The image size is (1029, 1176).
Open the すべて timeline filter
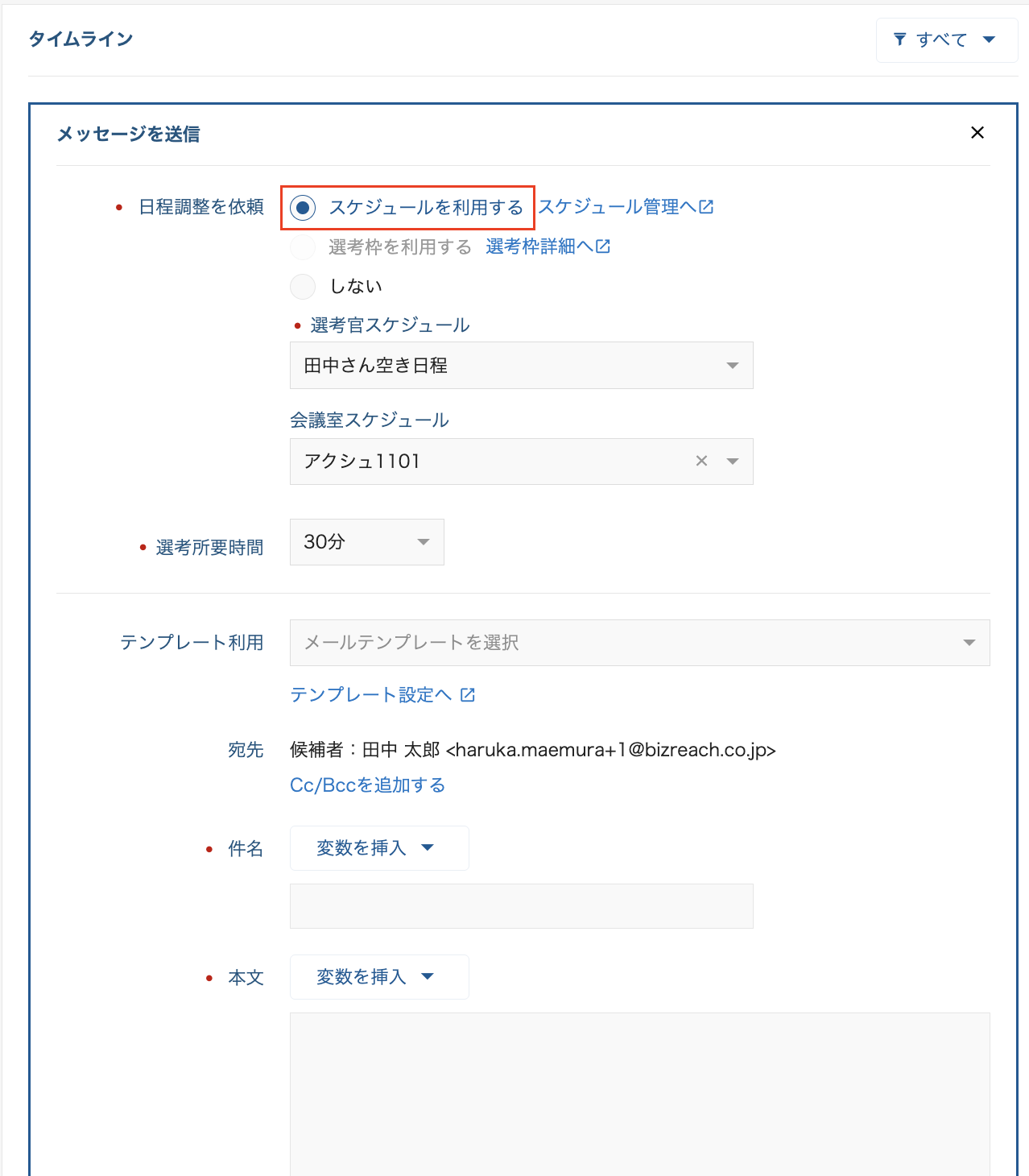point(946,40)
